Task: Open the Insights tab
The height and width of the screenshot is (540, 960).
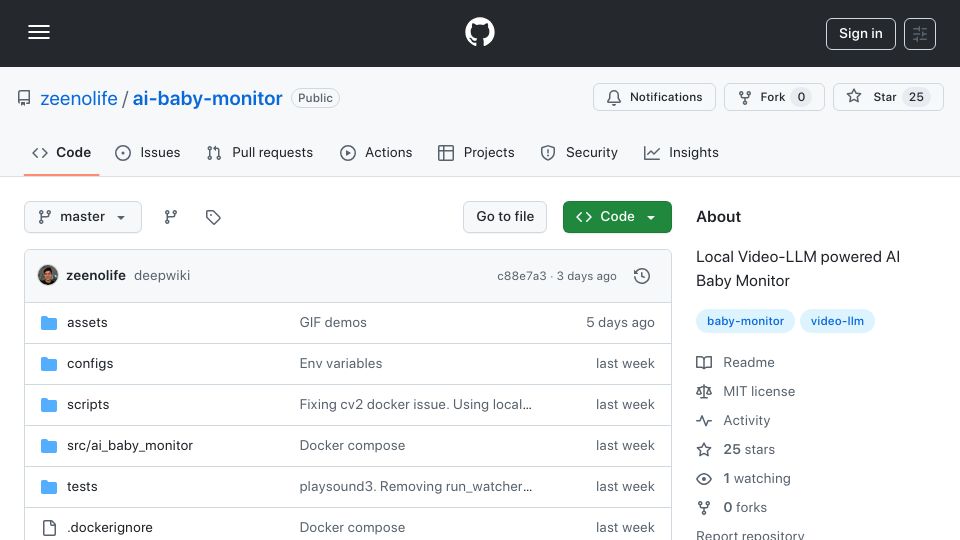Action: (x=681, y=152)
